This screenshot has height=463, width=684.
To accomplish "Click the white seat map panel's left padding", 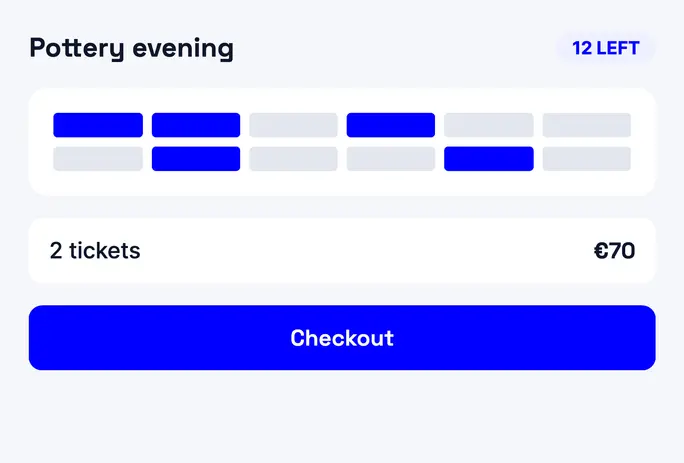I will pos(41,142).
